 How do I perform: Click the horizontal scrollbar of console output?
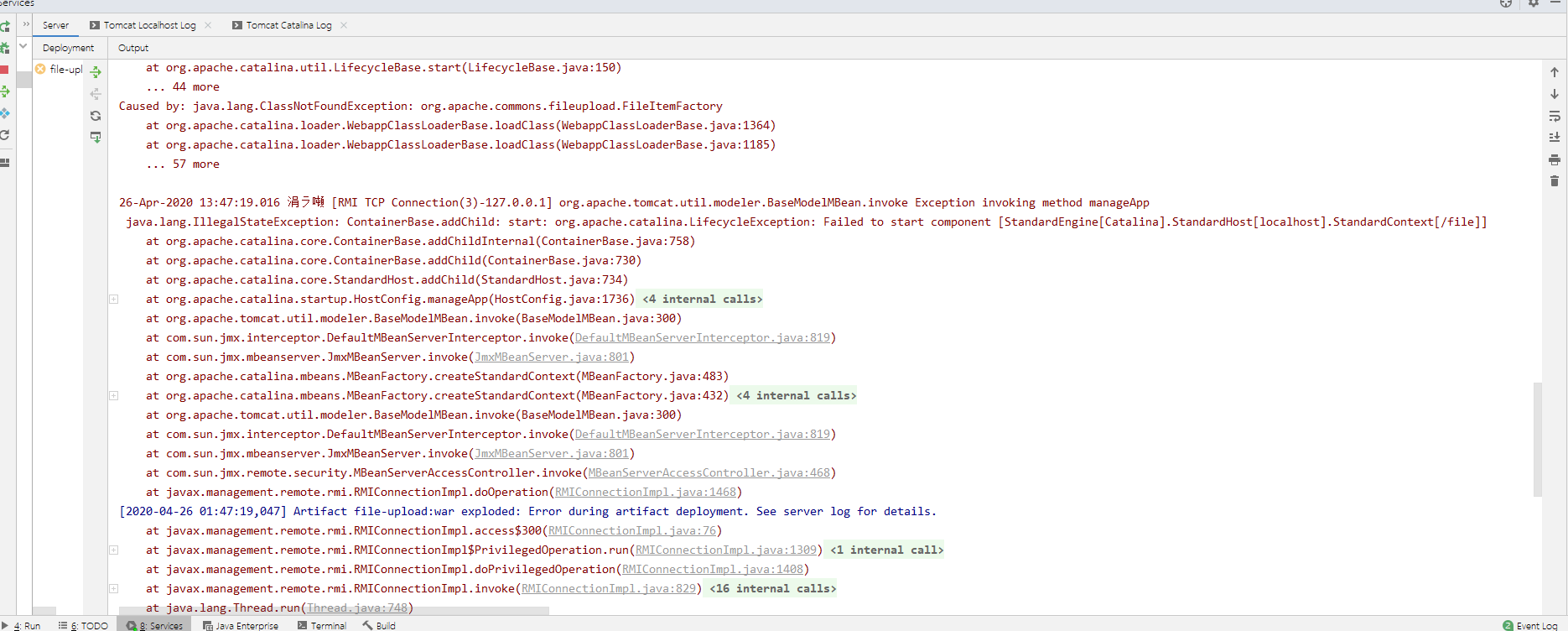pyautogui.click(x=334, y=611)
